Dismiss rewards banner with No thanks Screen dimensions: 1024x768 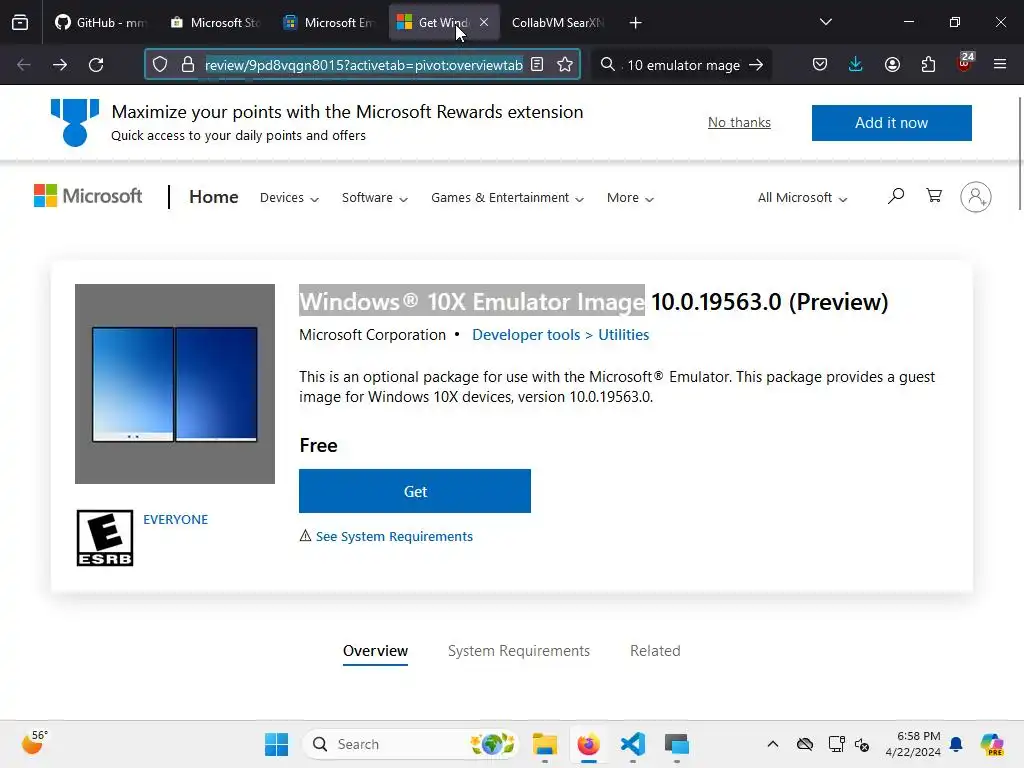click(x=739, y=122)
